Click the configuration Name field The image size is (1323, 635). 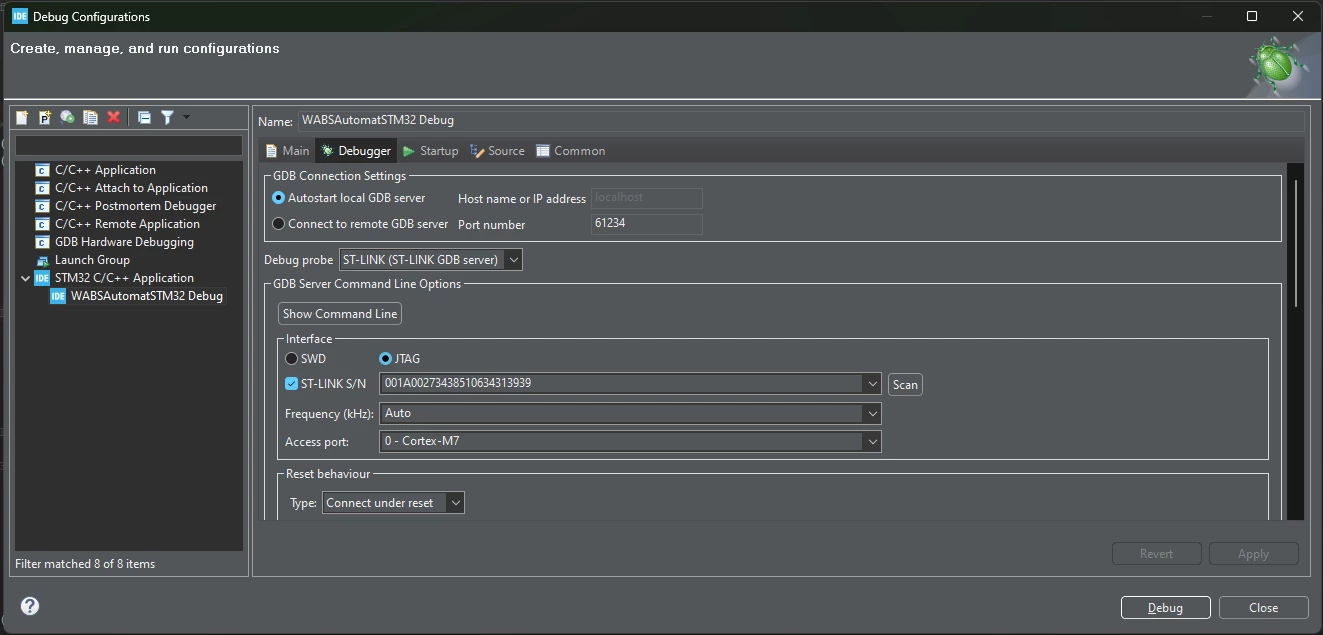coord(801,120)
